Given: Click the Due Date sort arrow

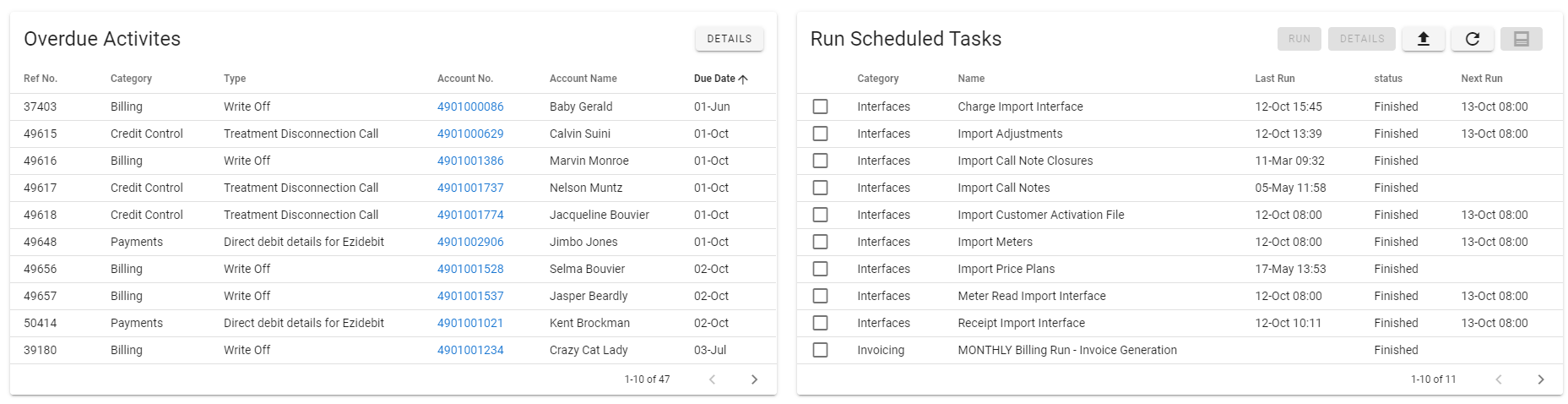Looking at the screenshot, I should [743, 79].
